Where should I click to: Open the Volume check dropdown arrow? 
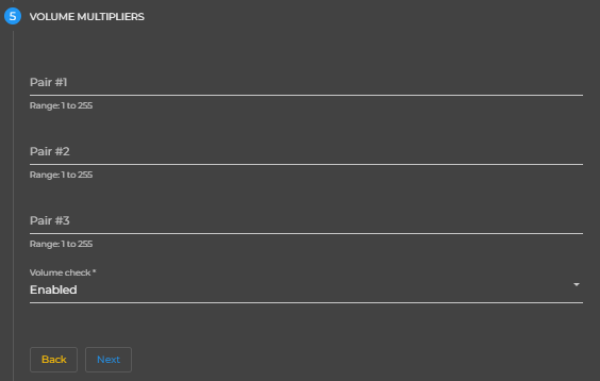(x=576, y=285)
